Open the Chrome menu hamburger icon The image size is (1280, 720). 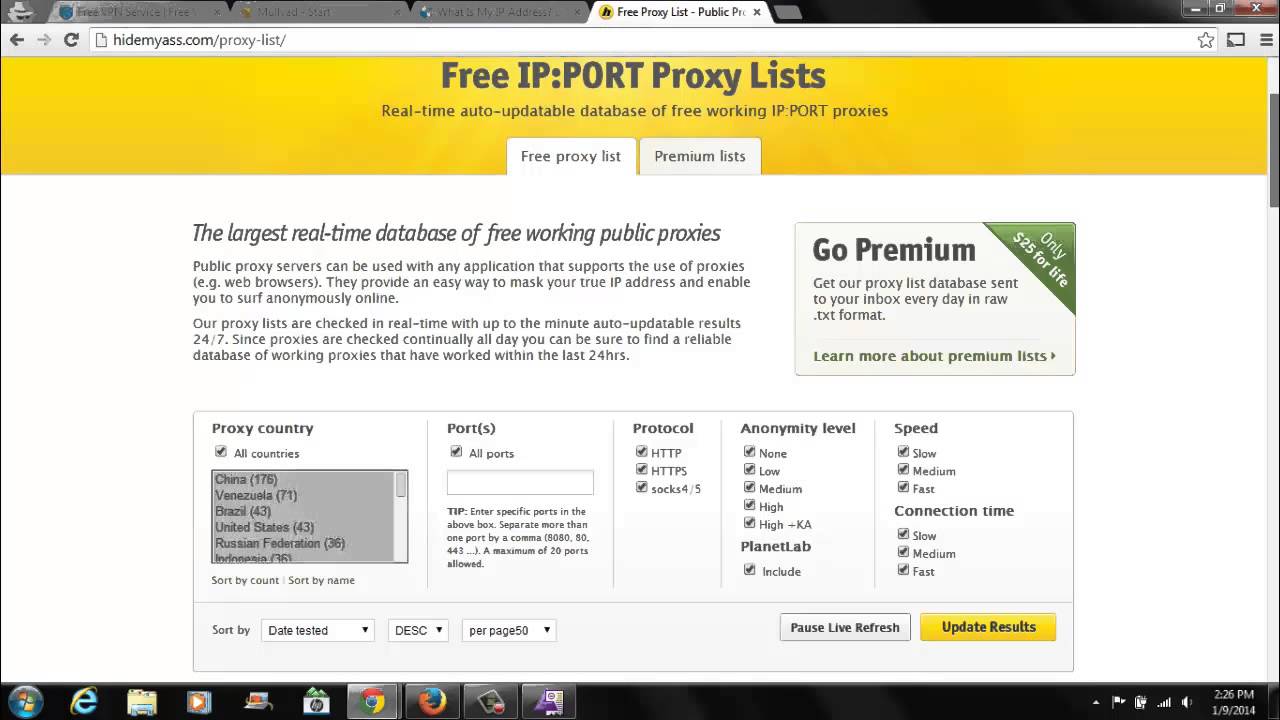[1264, 40]
